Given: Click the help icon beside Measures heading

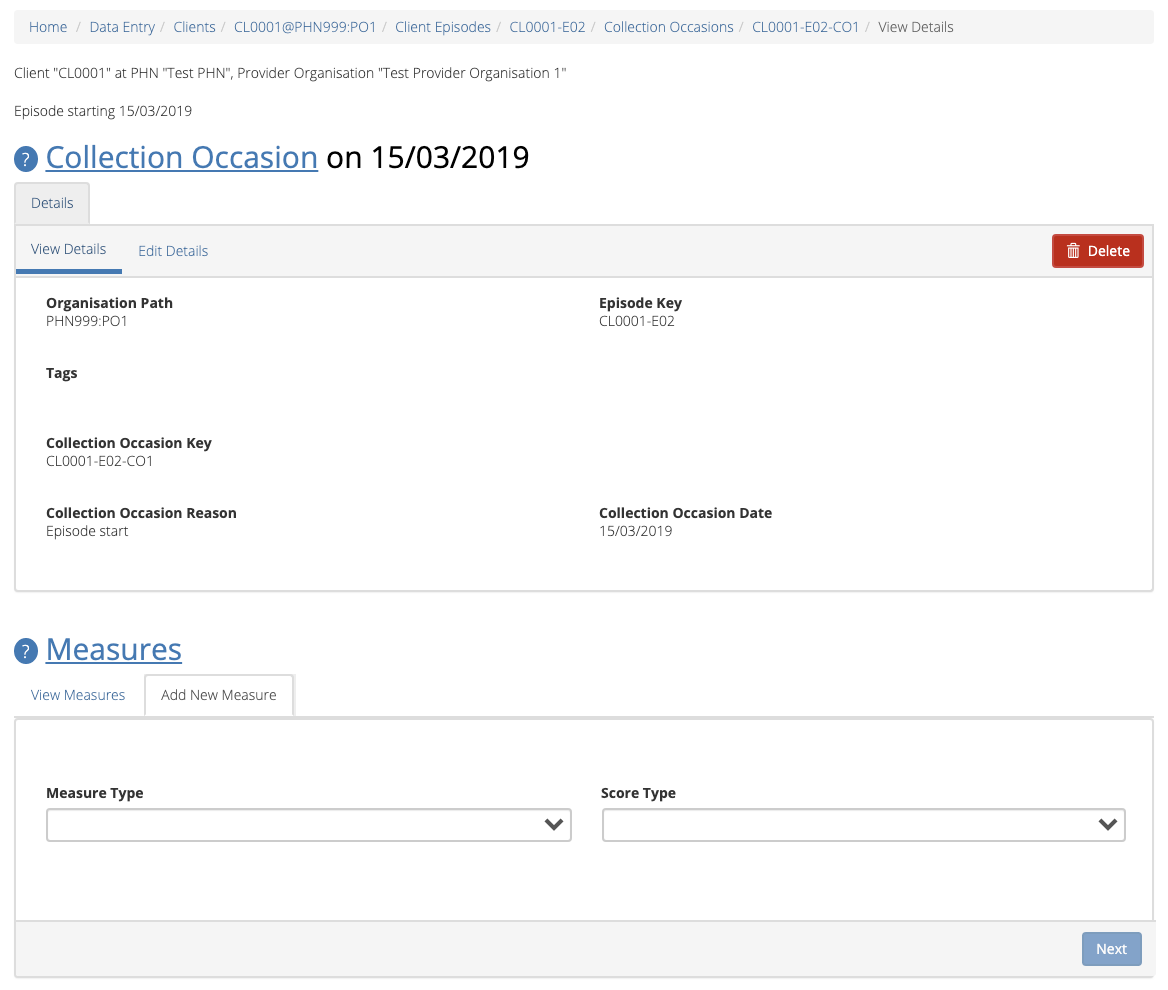Looking at the screenshot, I should [25, 650].
